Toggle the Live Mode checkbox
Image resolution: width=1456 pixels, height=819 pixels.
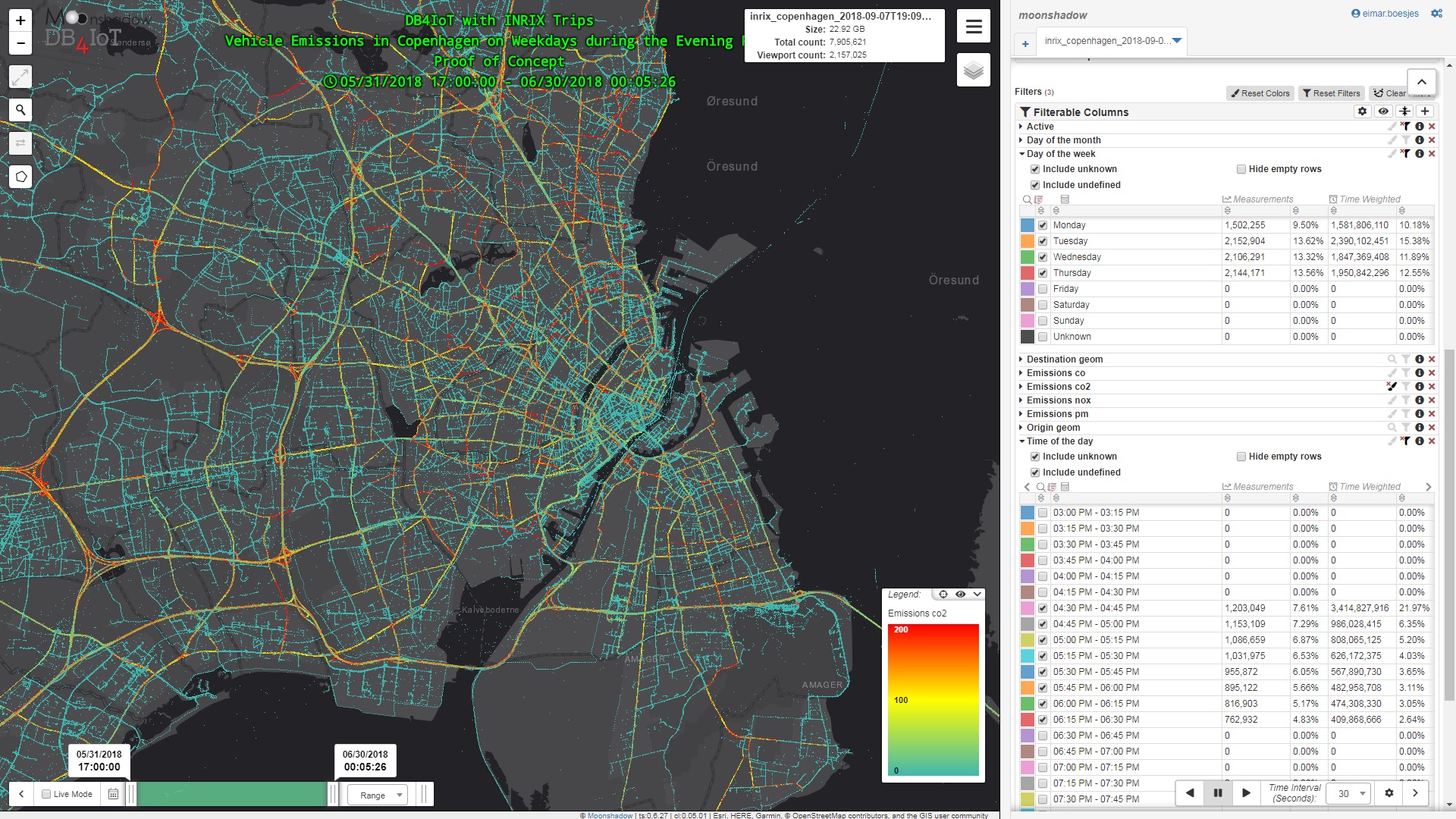[46, 794]
